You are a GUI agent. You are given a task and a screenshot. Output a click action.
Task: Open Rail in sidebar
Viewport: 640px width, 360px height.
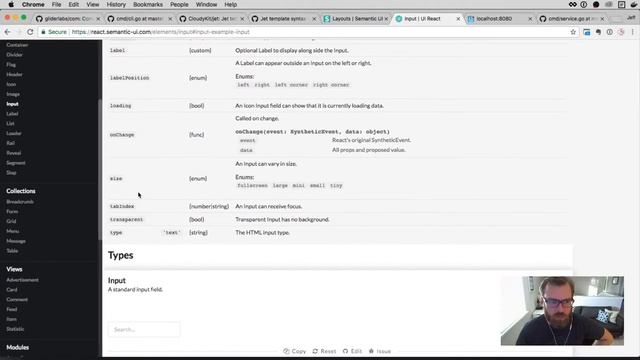point(11,143)
